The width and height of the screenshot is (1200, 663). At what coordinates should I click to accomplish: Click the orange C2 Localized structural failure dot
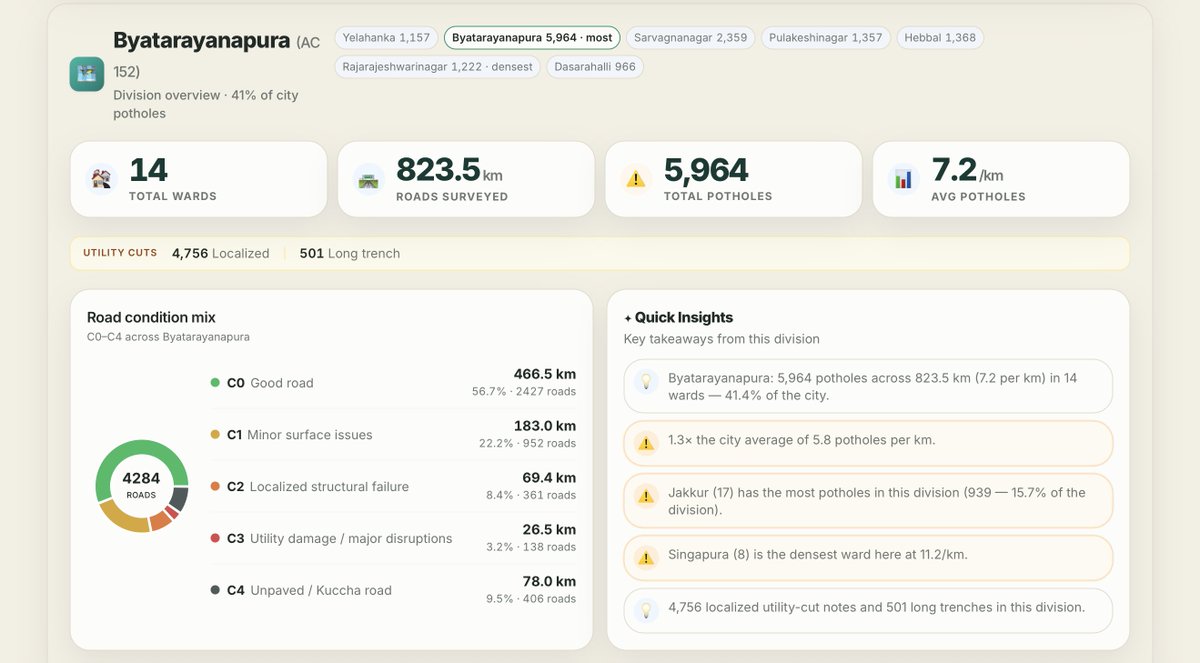pyautogui.click(x=215, y=487)
